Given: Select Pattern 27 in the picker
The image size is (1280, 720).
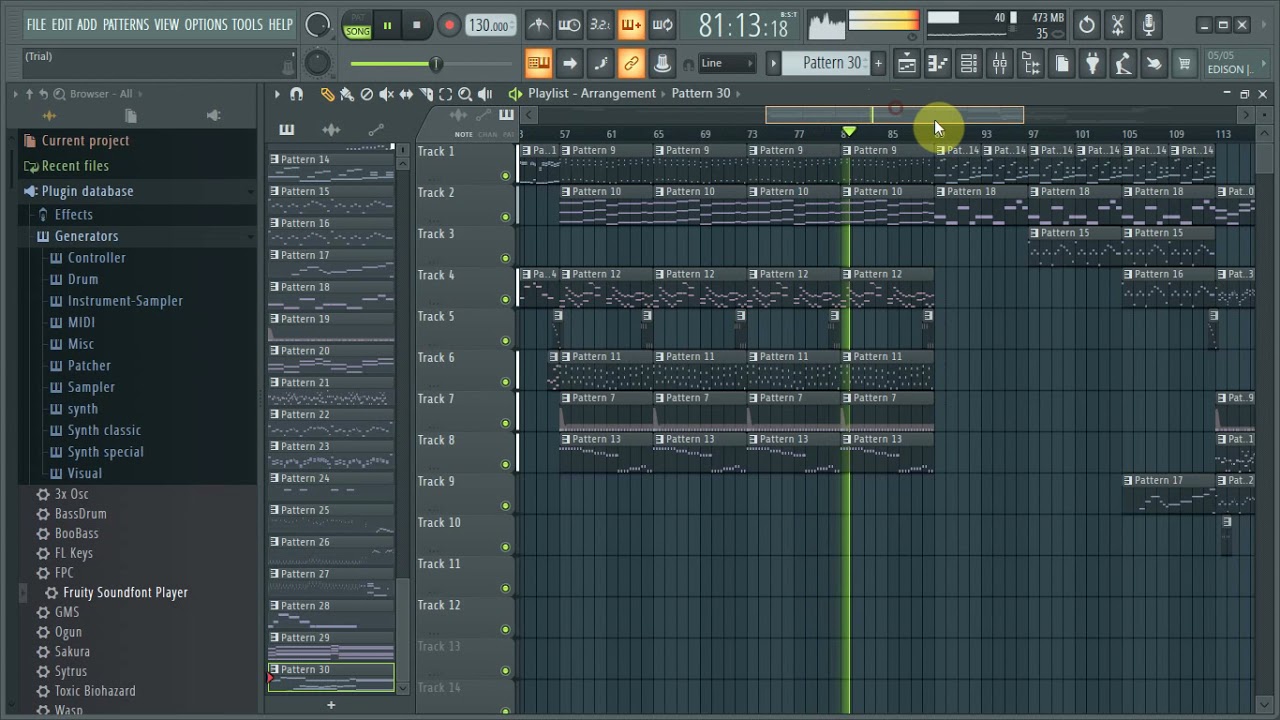Looking at the screenshot, I should coord(331,583).
